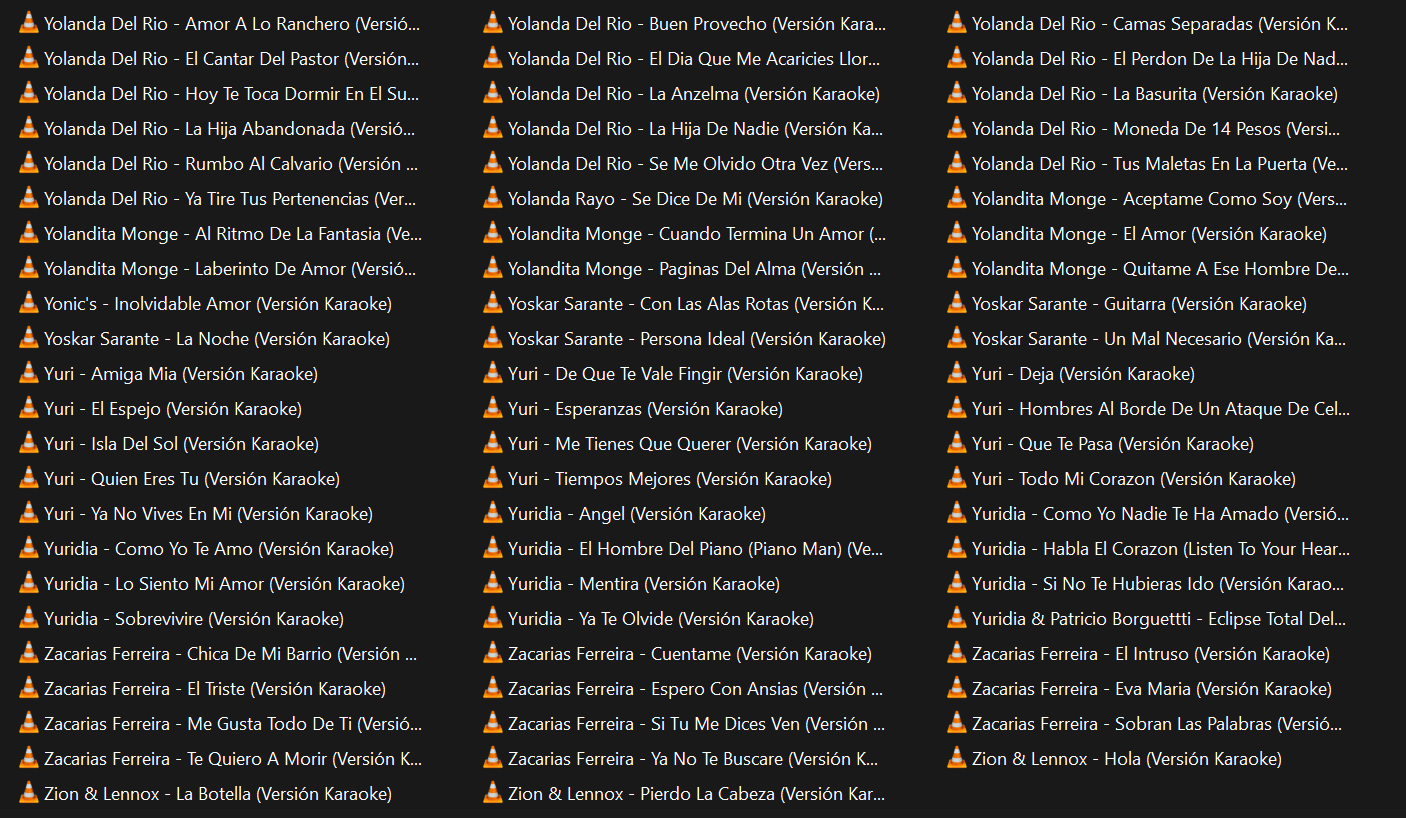Image resolution: width=1406 pixels, height=818 pixels.
Task: Select file Yolandita Monge - Paginas Del Alma
Action: [x=684, y=268]
